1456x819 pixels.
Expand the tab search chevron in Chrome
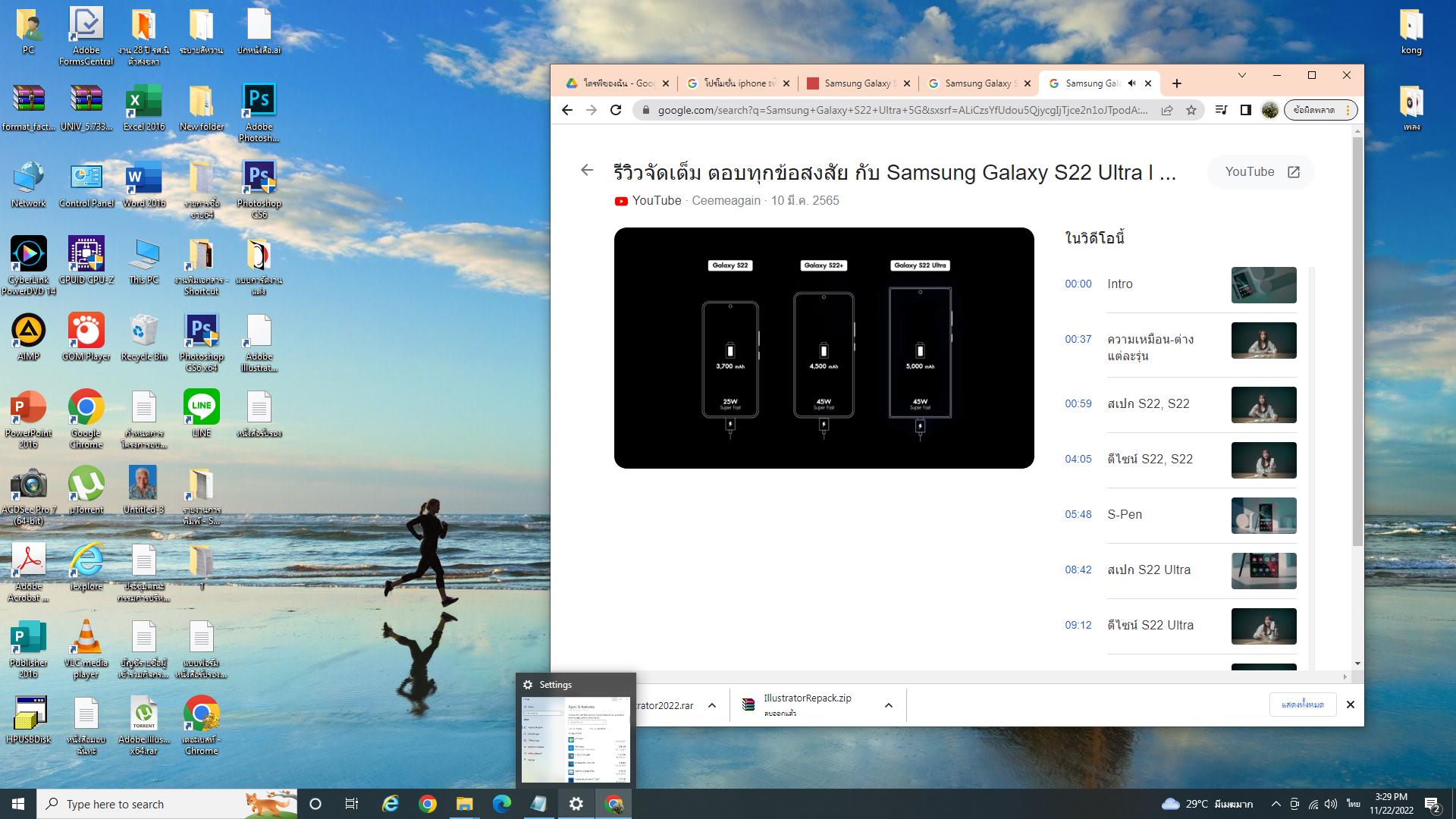pos(1241,75)
